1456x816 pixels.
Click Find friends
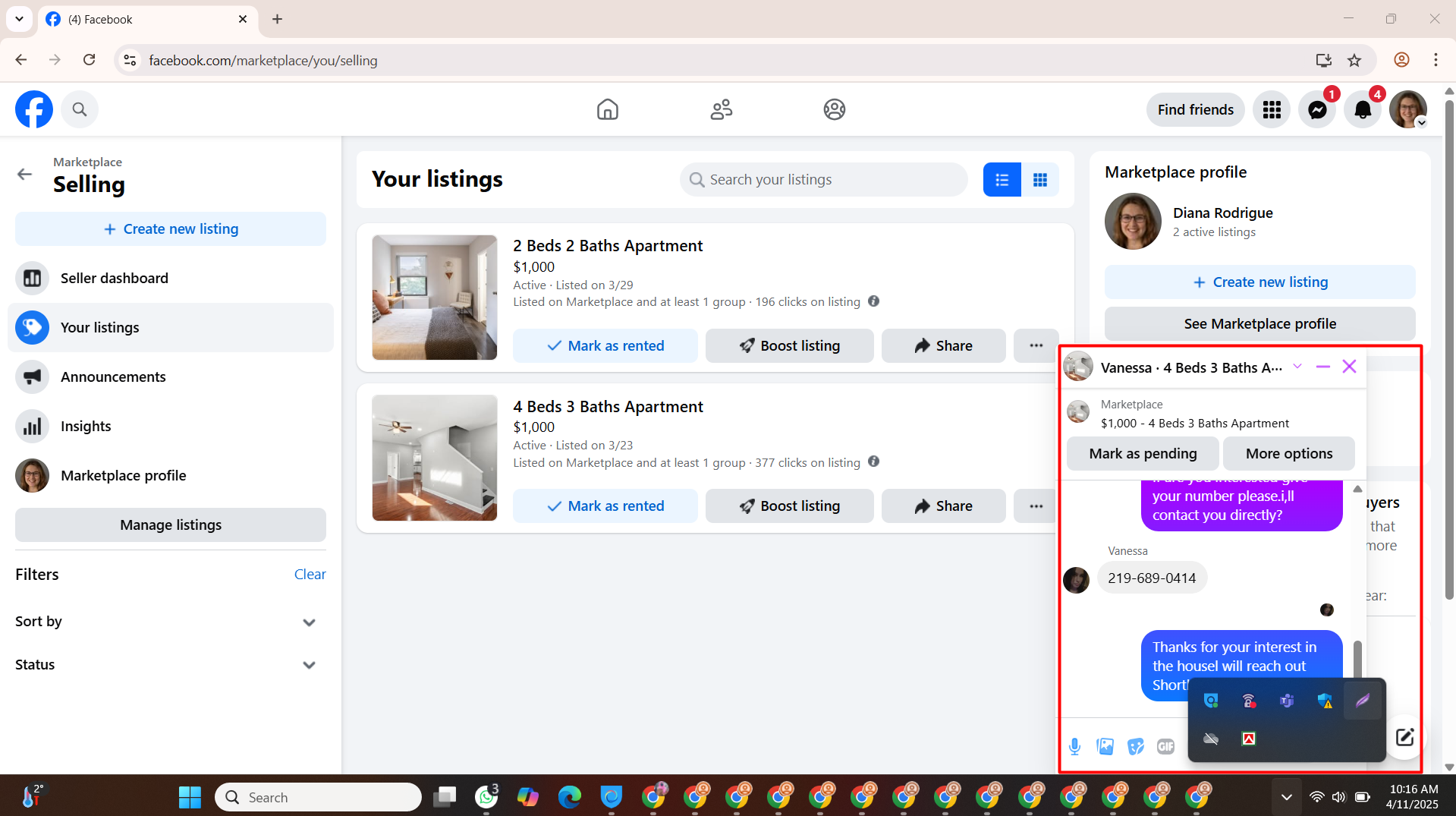click(1195, 110)
